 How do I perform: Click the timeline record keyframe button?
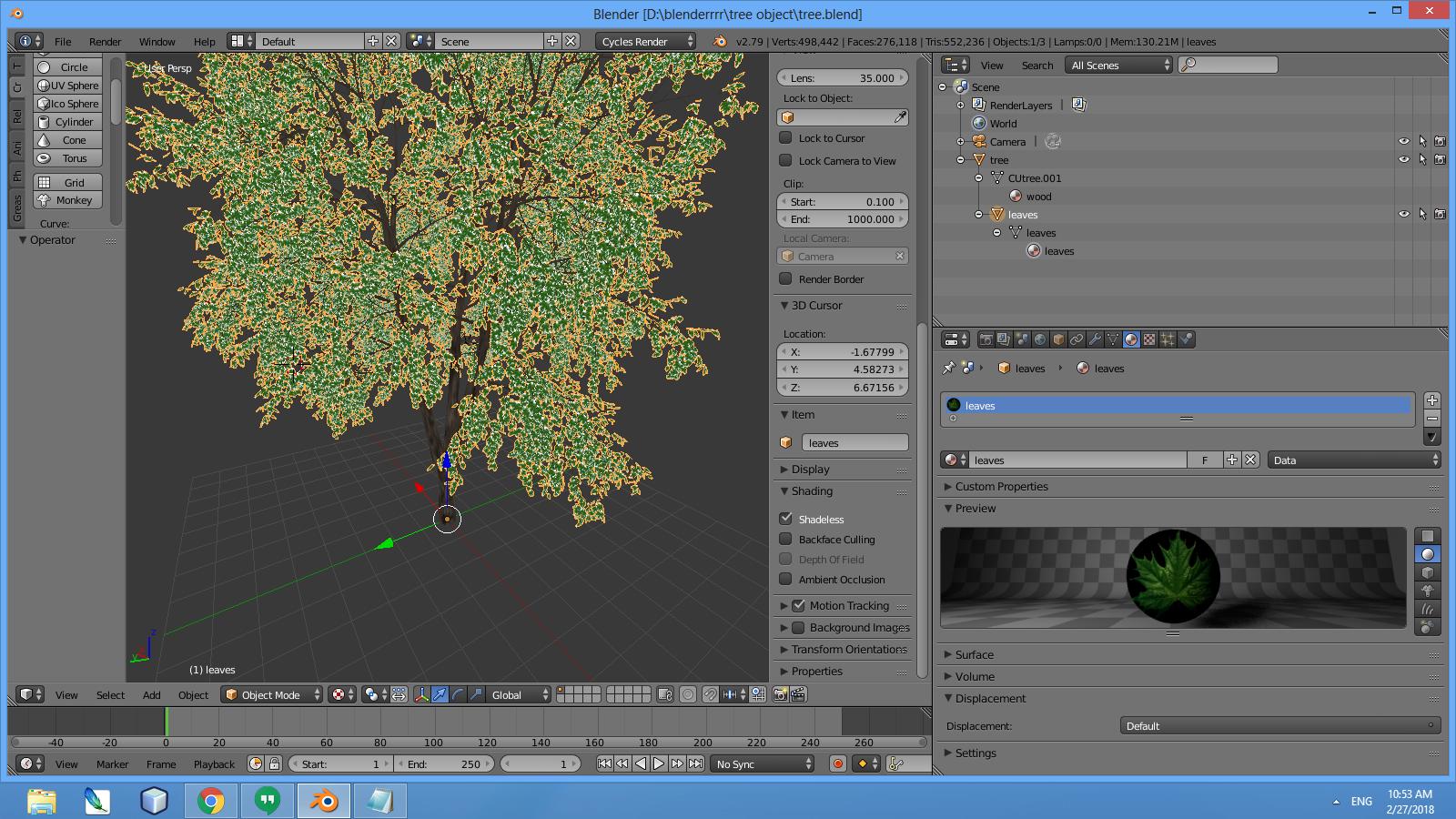837,763
